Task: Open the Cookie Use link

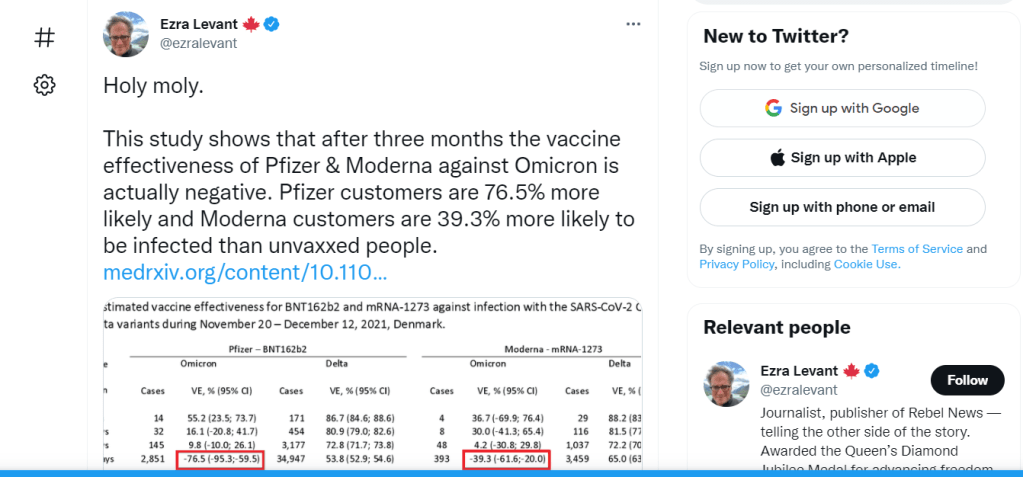Action: (x=866, y=264)
